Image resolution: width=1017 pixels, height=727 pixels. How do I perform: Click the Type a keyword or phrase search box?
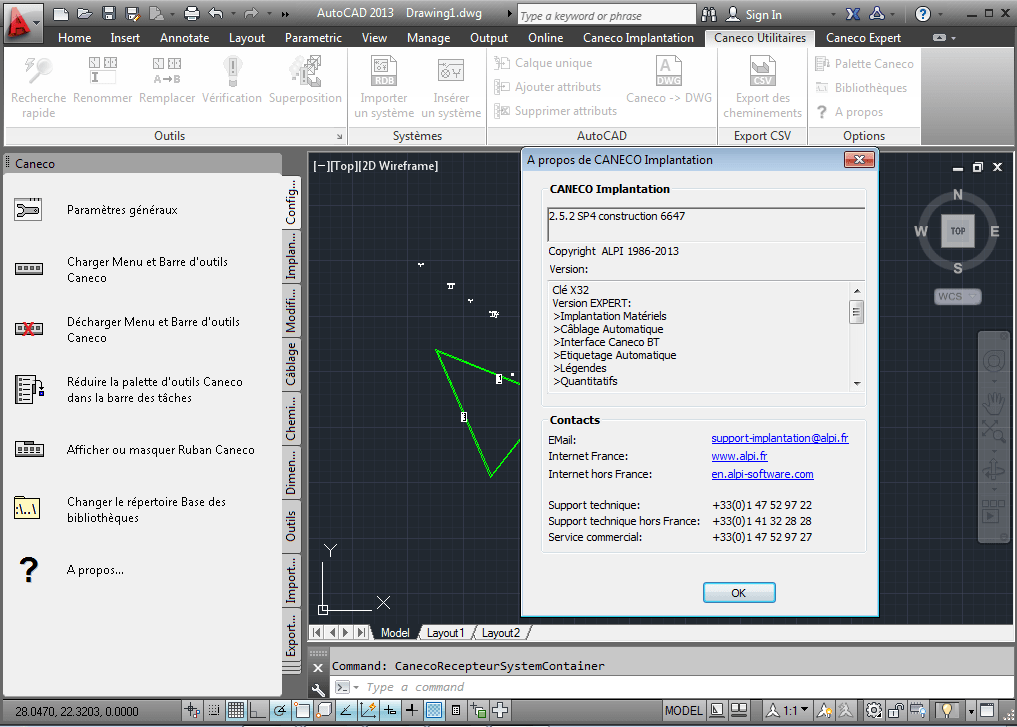pos(606,16)
